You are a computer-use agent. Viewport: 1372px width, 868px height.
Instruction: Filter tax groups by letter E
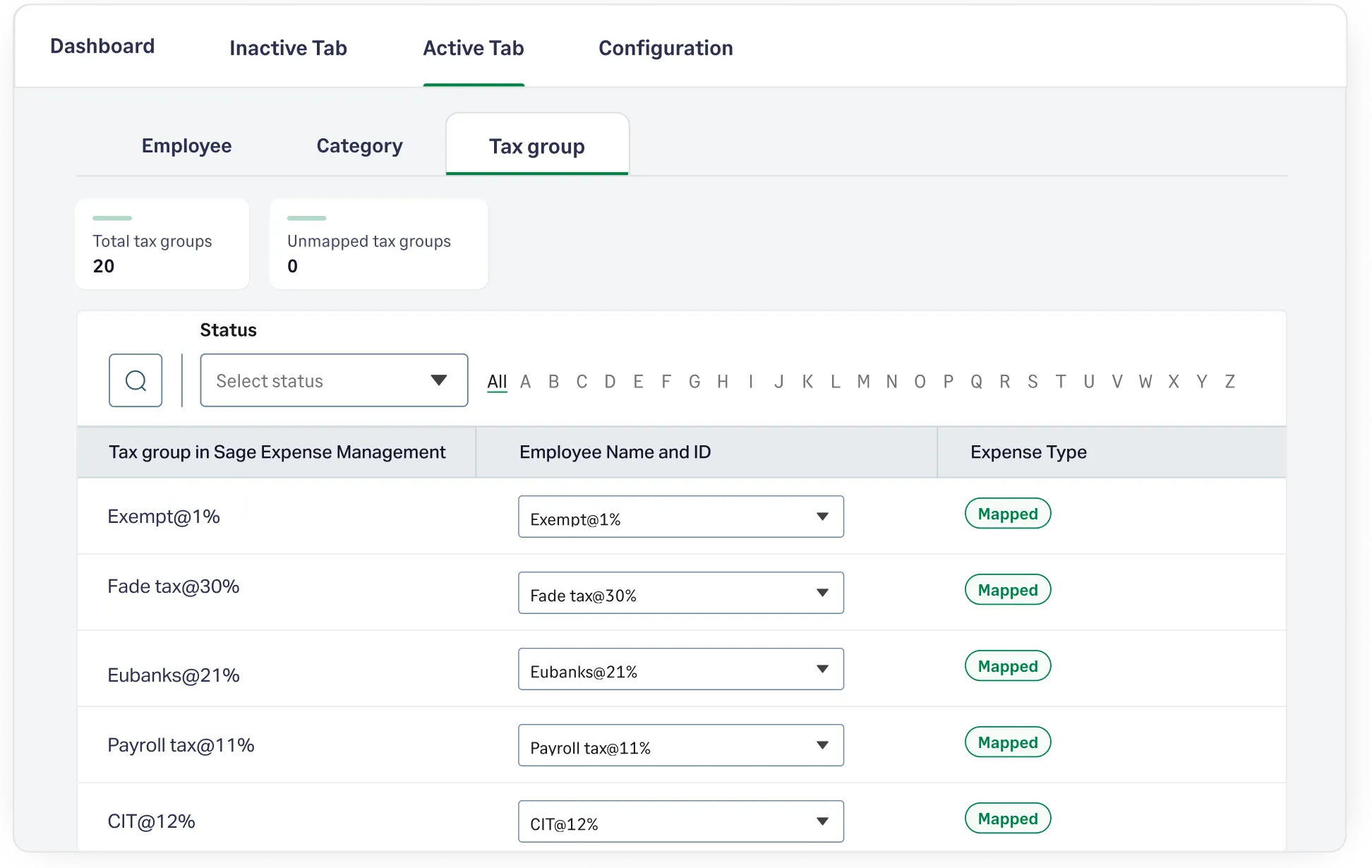pyautogui.click(x=638, y=382)
